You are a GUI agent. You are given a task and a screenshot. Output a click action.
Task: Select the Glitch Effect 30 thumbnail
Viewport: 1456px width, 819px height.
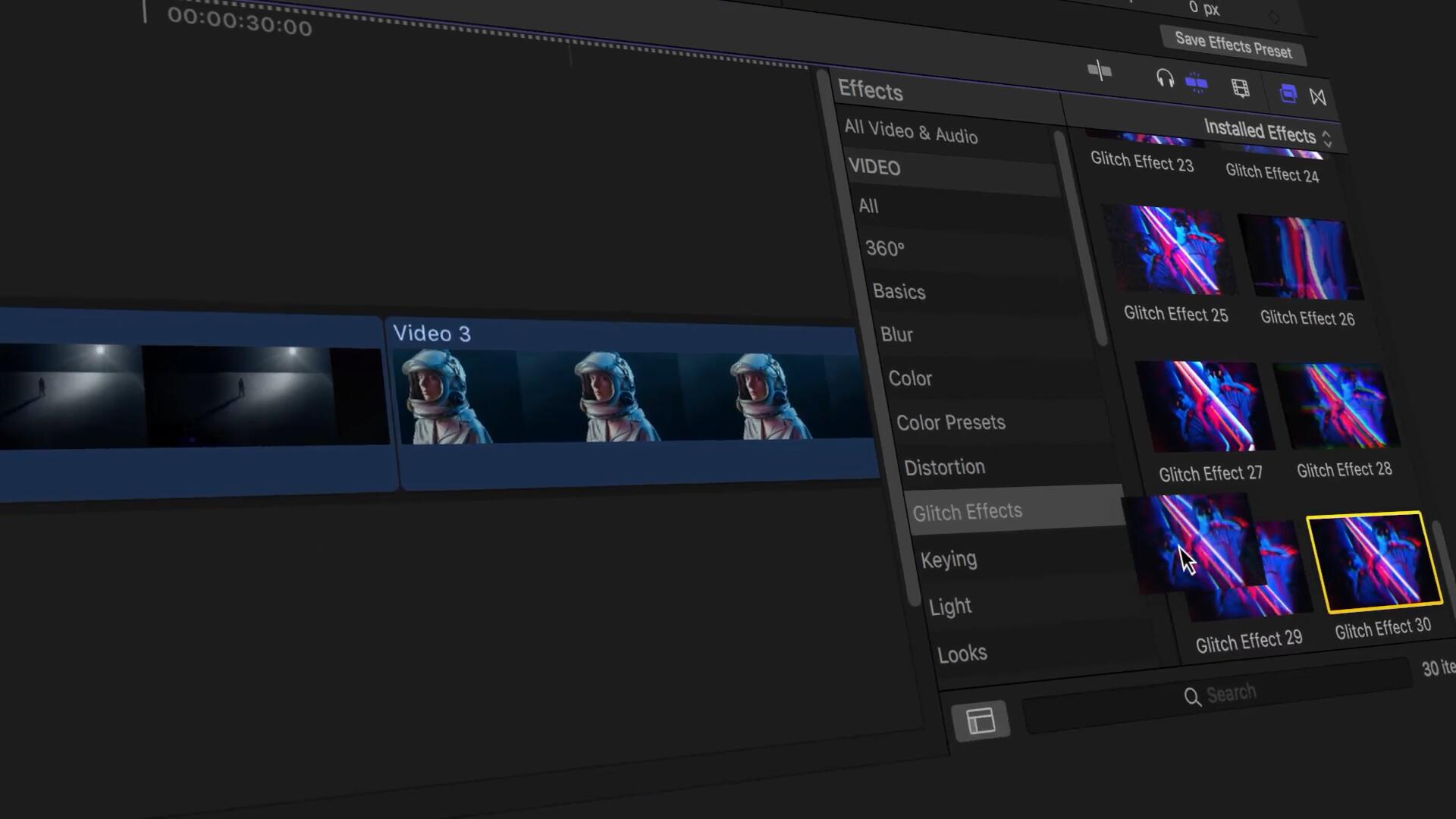coord(1374,562)
